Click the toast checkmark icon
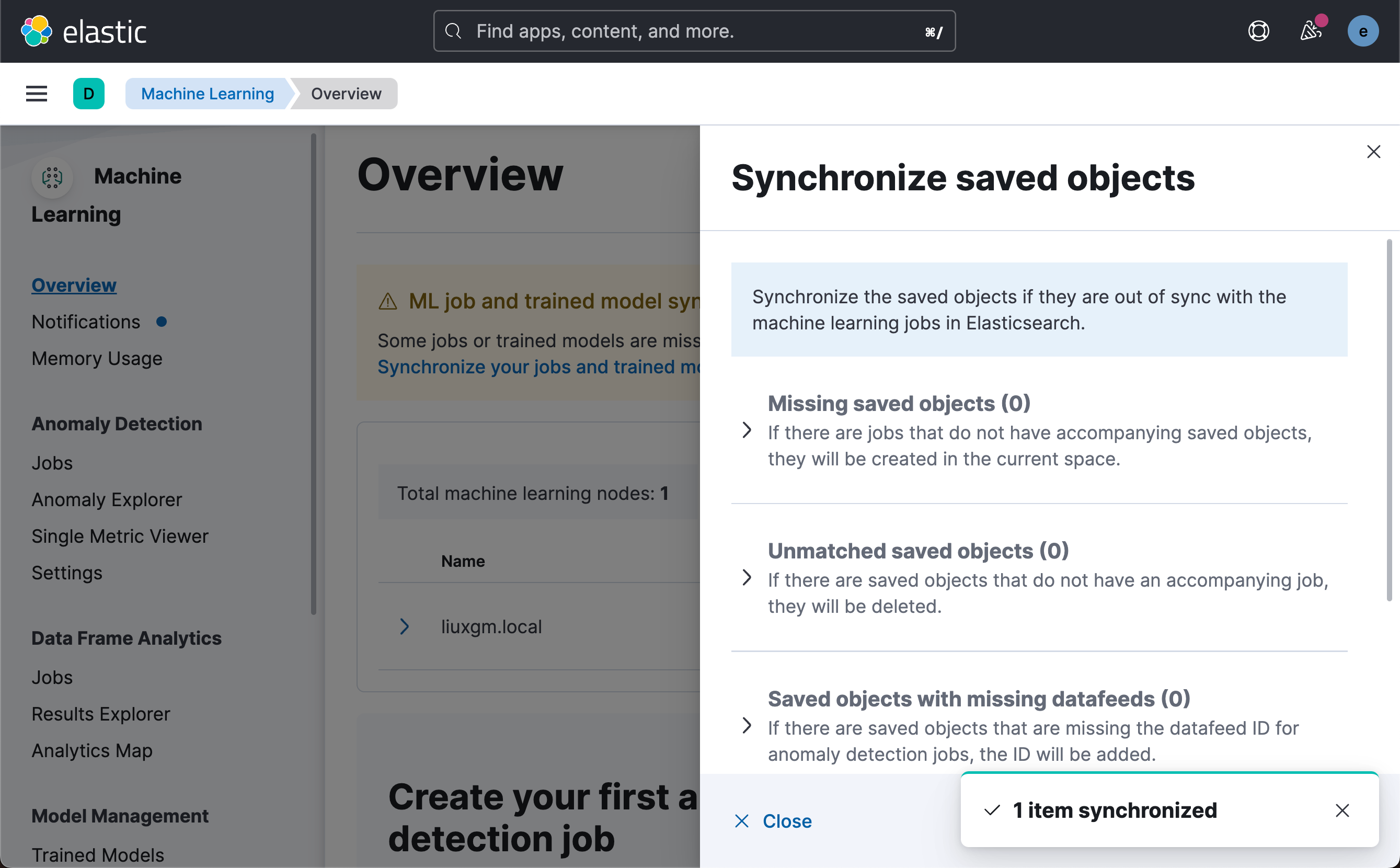Viewport: 1400px width, 868px height. [x=992, y=810]
